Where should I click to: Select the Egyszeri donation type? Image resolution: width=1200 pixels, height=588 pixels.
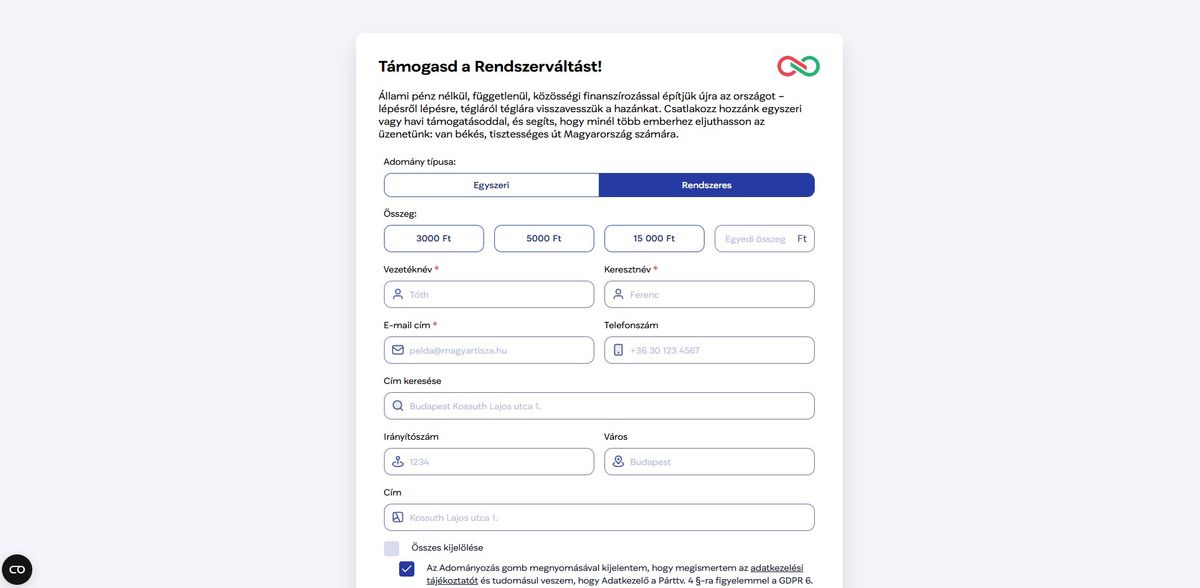click(491, 185)
